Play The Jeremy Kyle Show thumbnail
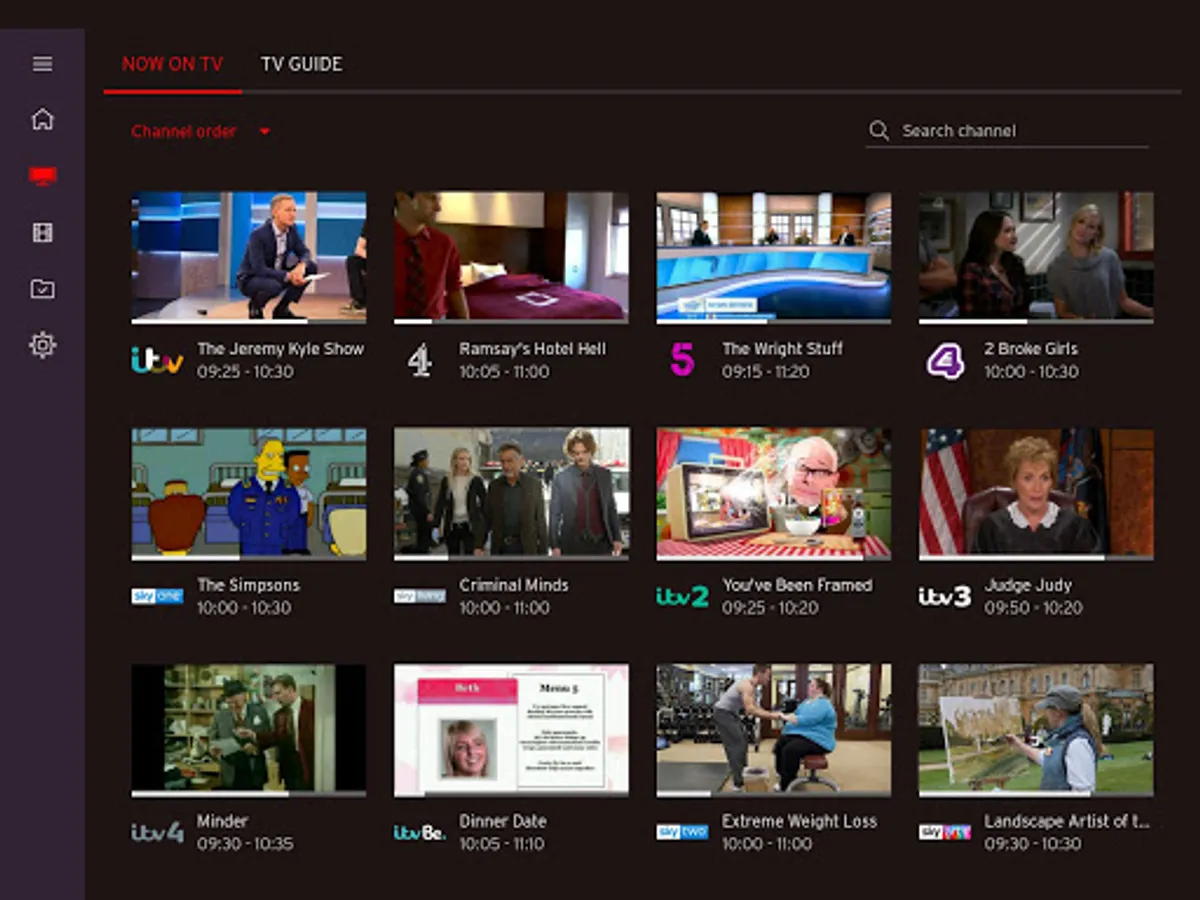This screenshot has height=900, width=1200. click(x=249, y=256)
